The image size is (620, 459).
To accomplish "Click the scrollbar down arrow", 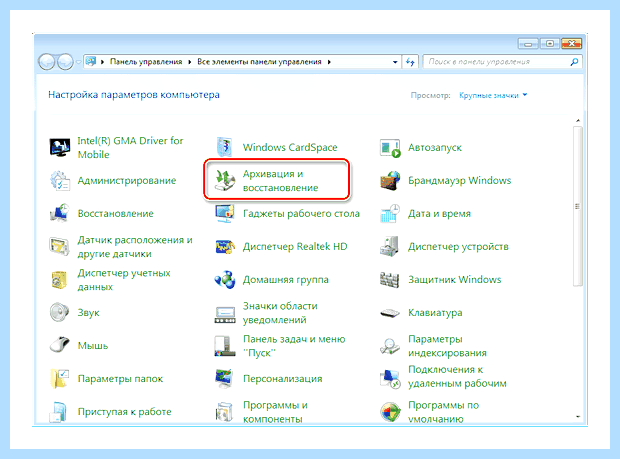I will (578, 416).
